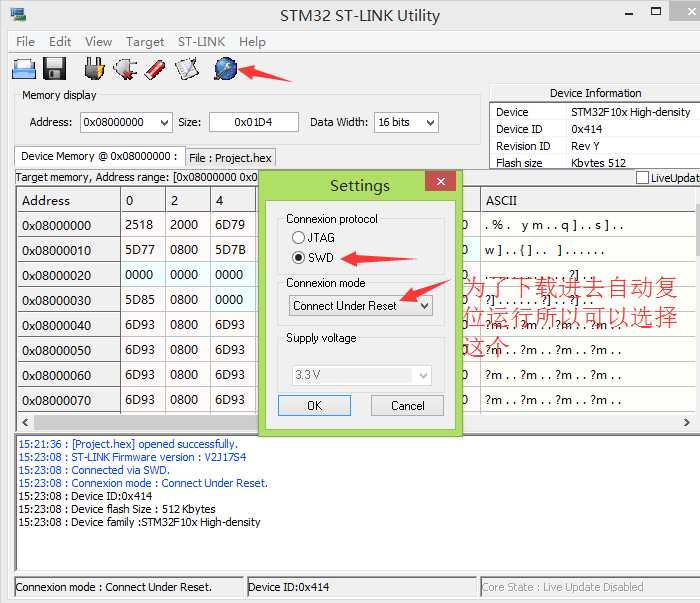The image size is (700, 603).
Task: Select the SWD radio button
Action: (x=298, y=258)
